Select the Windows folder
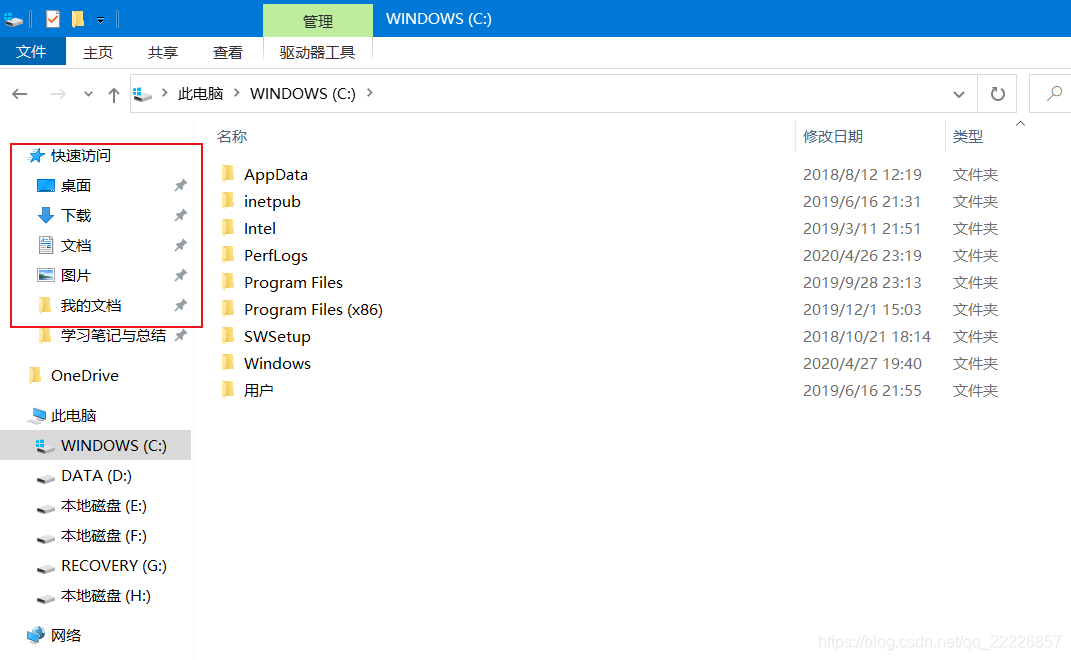The image size is (1071, 660). click(277, 364)
